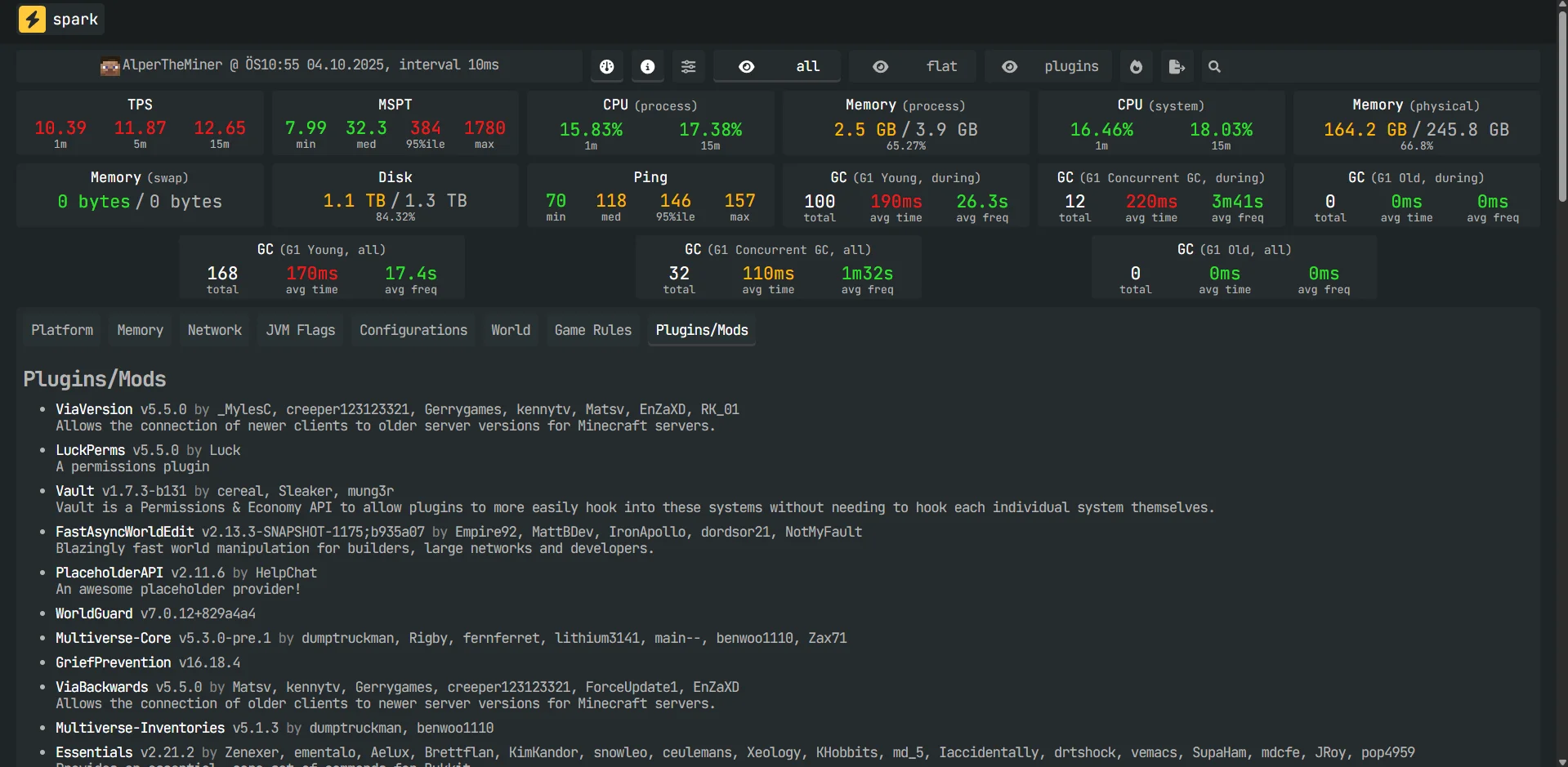Click the ViaBackwards plugin name
Screen dimensions: 1568x767
(102, 687)
